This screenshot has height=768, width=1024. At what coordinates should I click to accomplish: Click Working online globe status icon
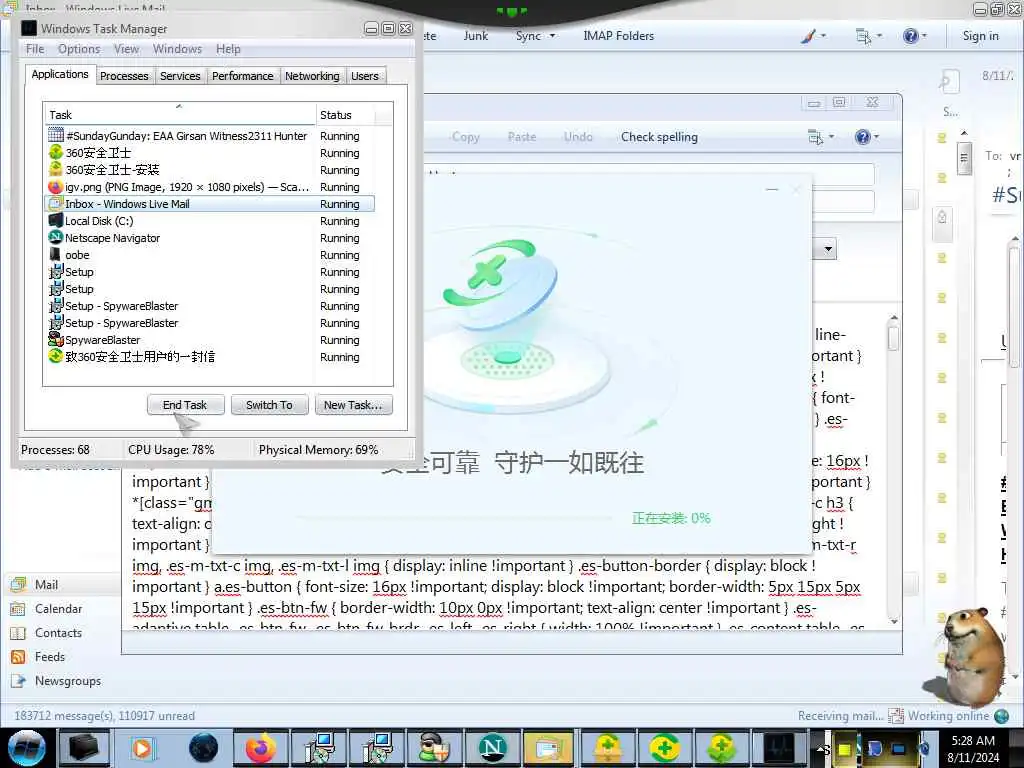point(1001,716)
